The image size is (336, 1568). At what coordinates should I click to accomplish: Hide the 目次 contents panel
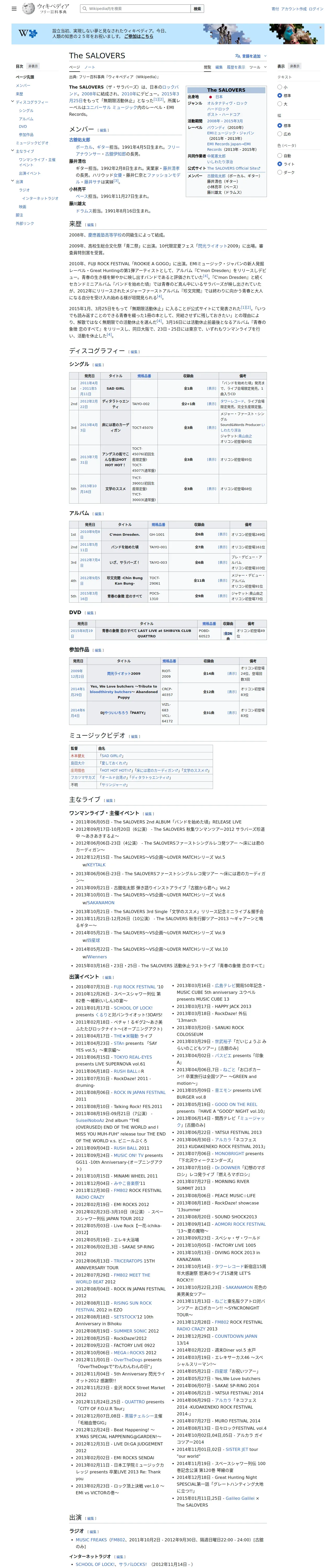33,66
